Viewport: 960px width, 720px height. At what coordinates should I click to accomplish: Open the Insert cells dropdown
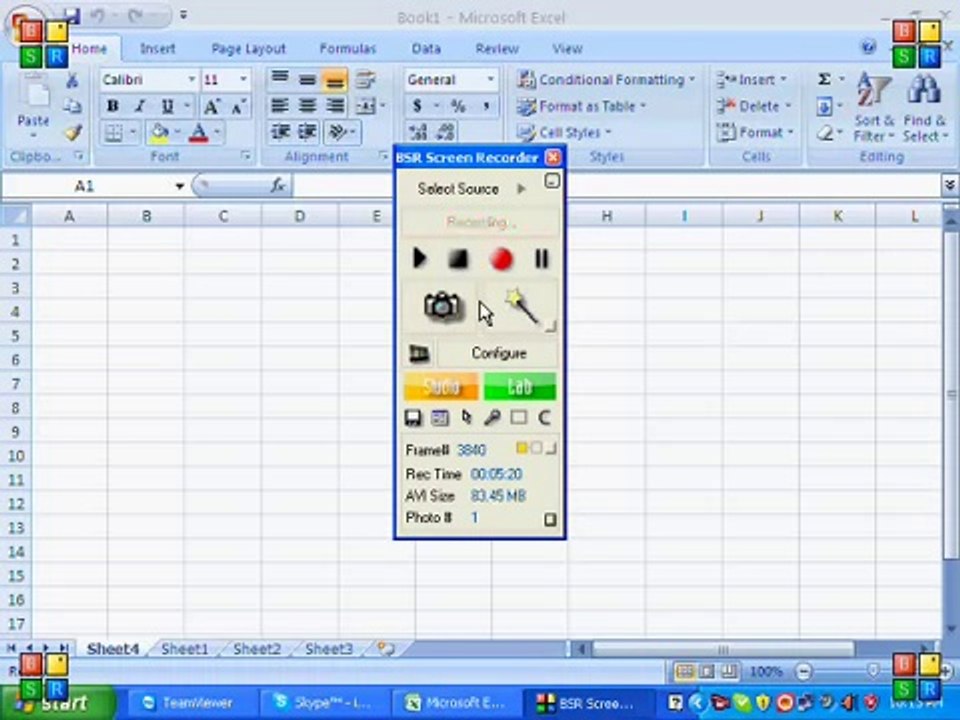[752, 80]
